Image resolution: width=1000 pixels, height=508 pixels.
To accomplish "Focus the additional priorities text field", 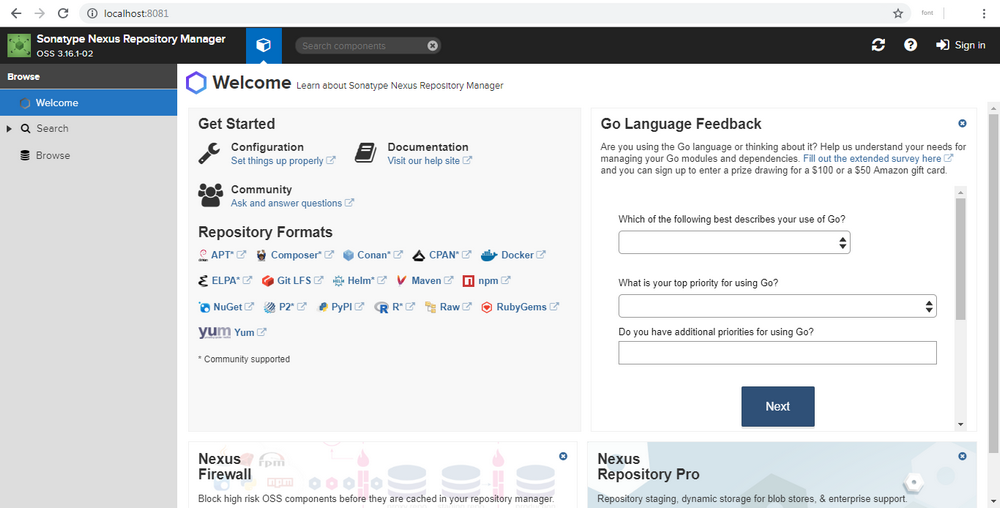I will tap(777, 353).
